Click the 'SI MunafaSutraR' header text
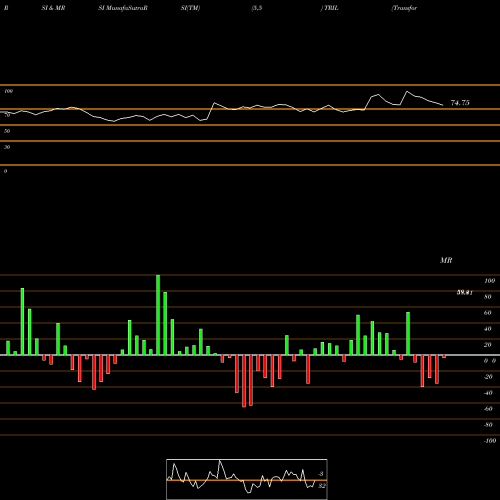 [x=123, y=8]
